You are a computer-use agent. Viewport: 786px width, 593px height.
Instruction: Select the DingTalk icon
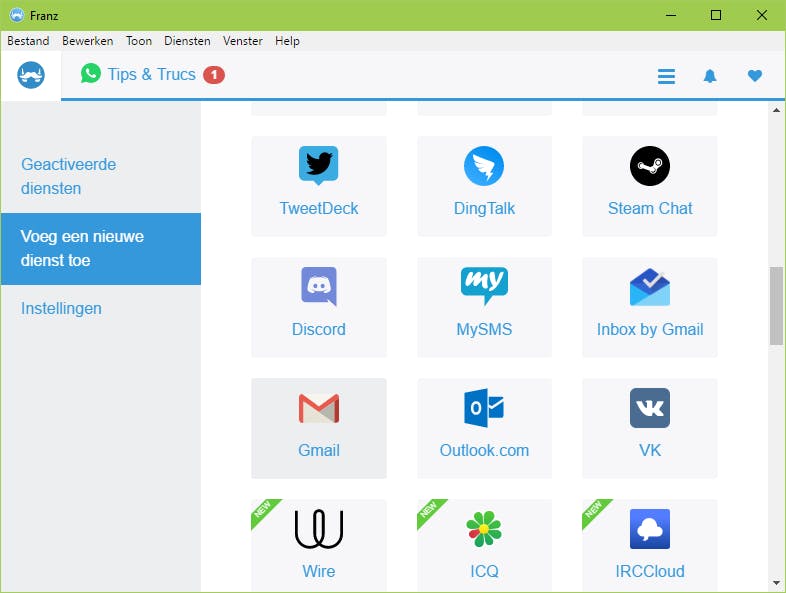point(484,165)
